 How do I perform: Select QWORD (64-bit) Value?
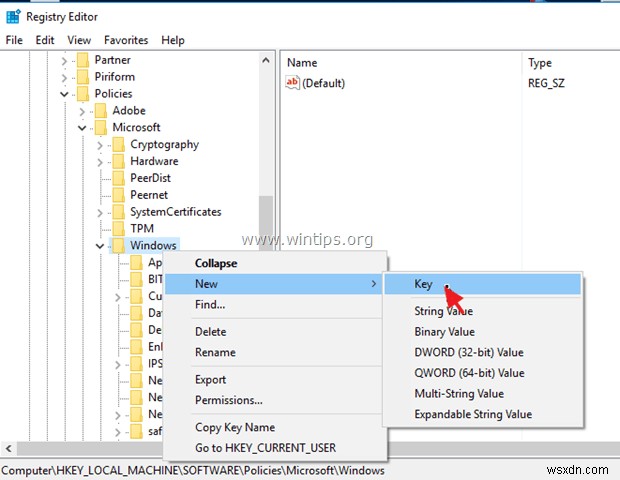(x=482, y=373)
